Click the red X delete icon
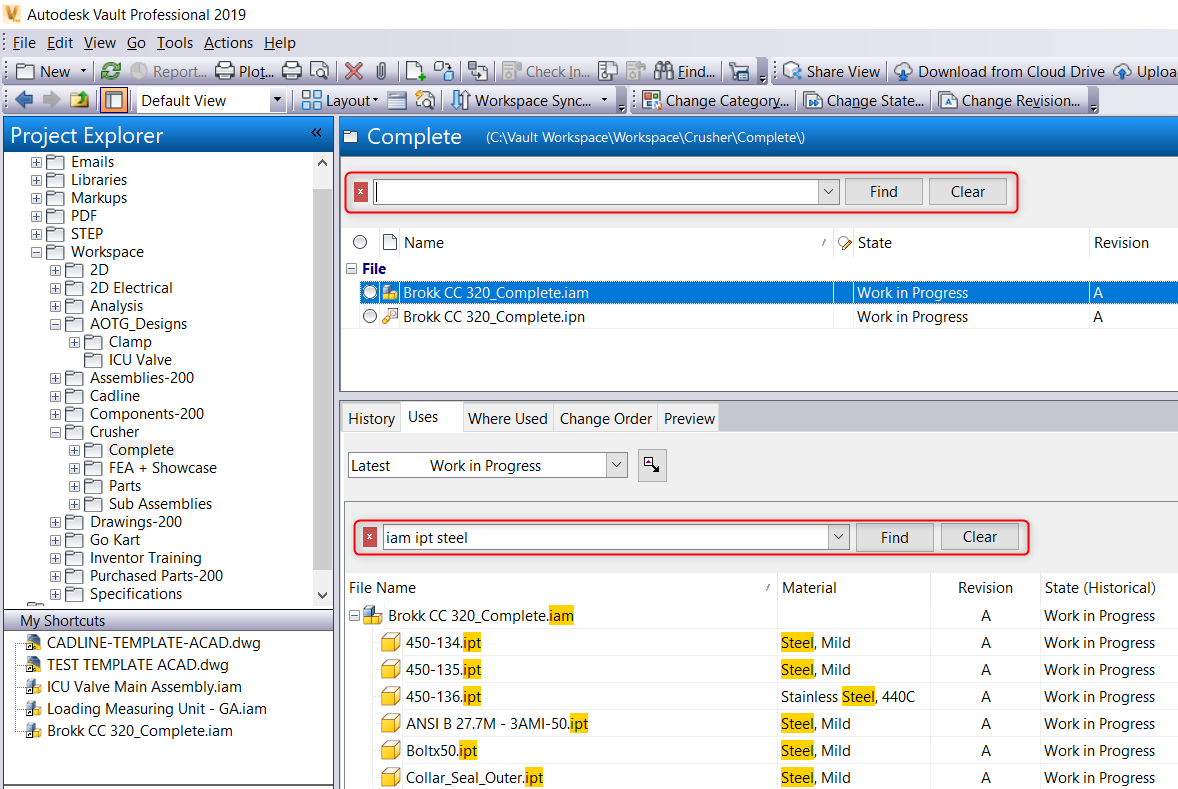The height and width of the screenshot is (789, 1178). coord(354,71)
